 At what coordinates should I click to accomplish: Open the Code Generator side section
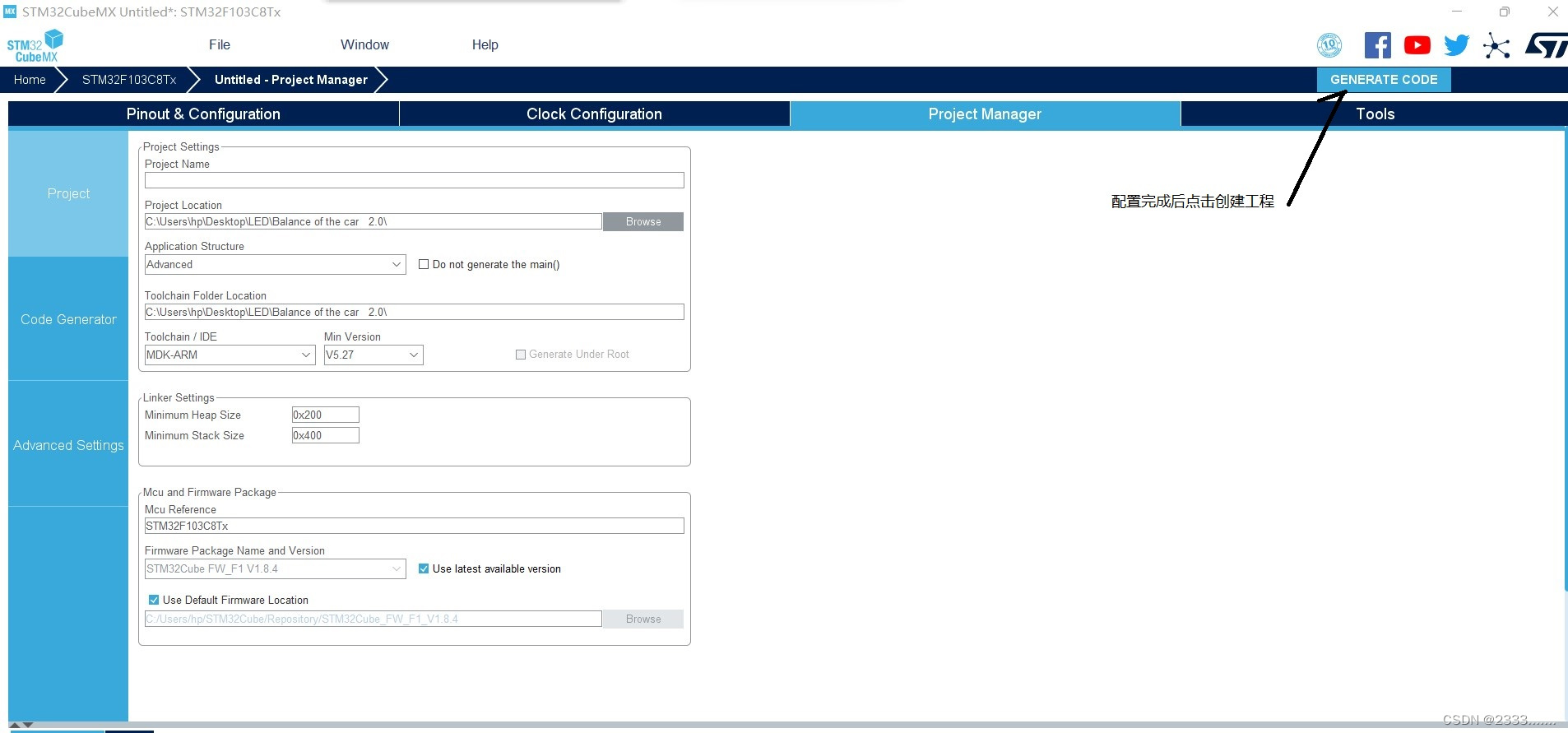[x=68, y=319]
